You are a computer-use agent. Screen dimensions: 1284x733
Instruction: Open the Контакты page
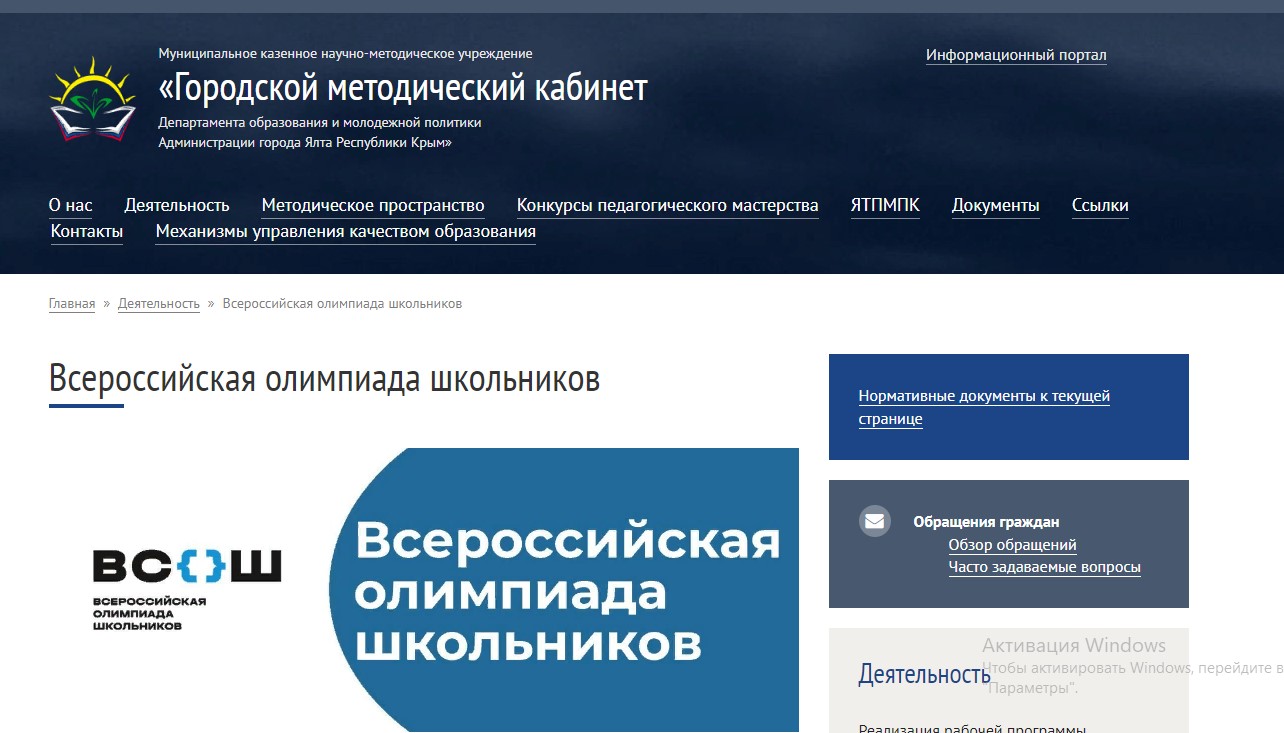coord(87,231)
